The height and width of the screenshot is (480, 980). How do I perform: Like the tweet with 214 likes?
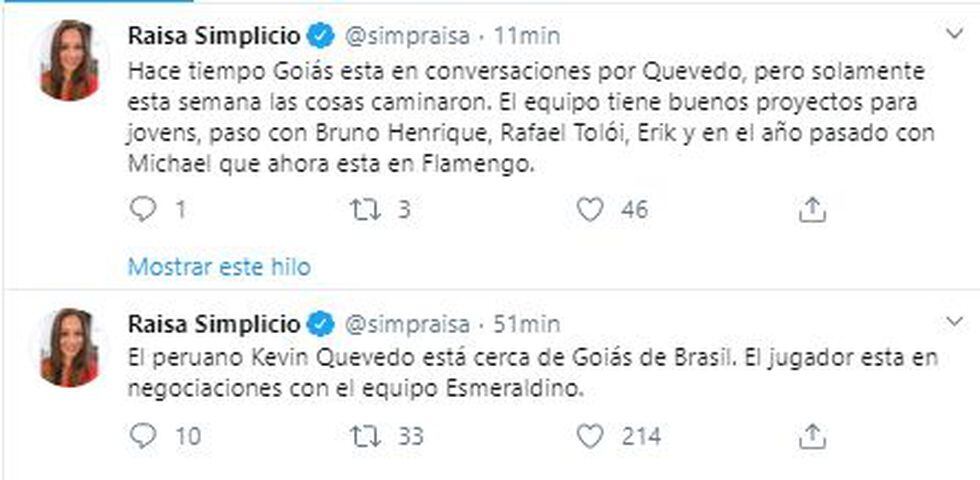click(592, 436)
